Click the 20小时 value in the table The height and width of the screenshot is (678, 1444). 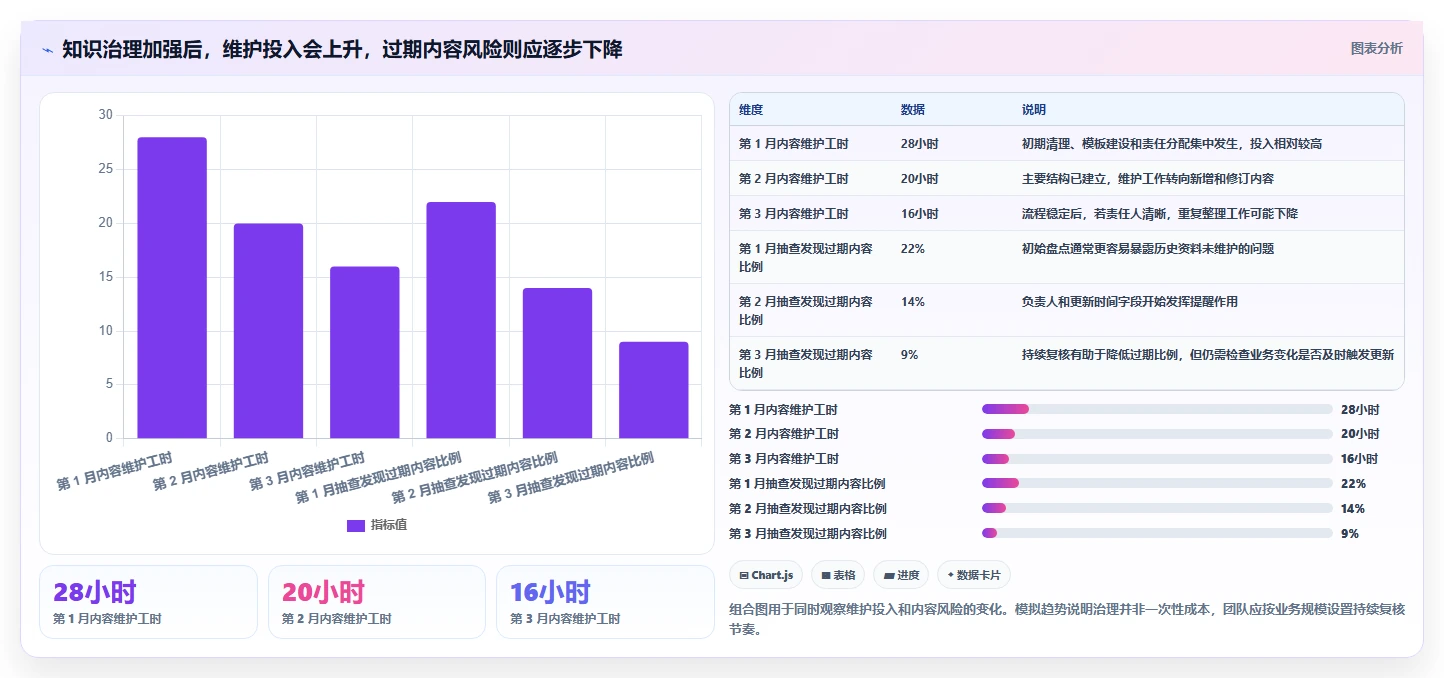pyautogui.click(x=920, y=179)
